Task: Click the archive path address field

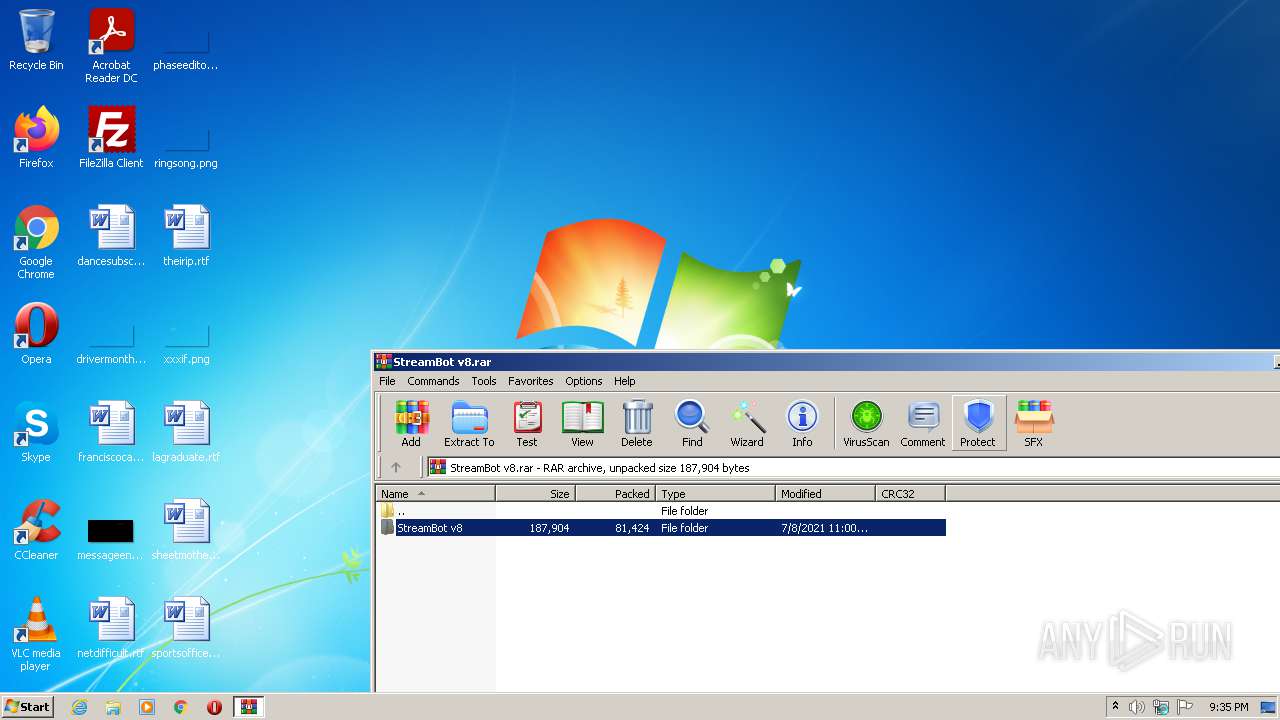Action: (852, 467)
